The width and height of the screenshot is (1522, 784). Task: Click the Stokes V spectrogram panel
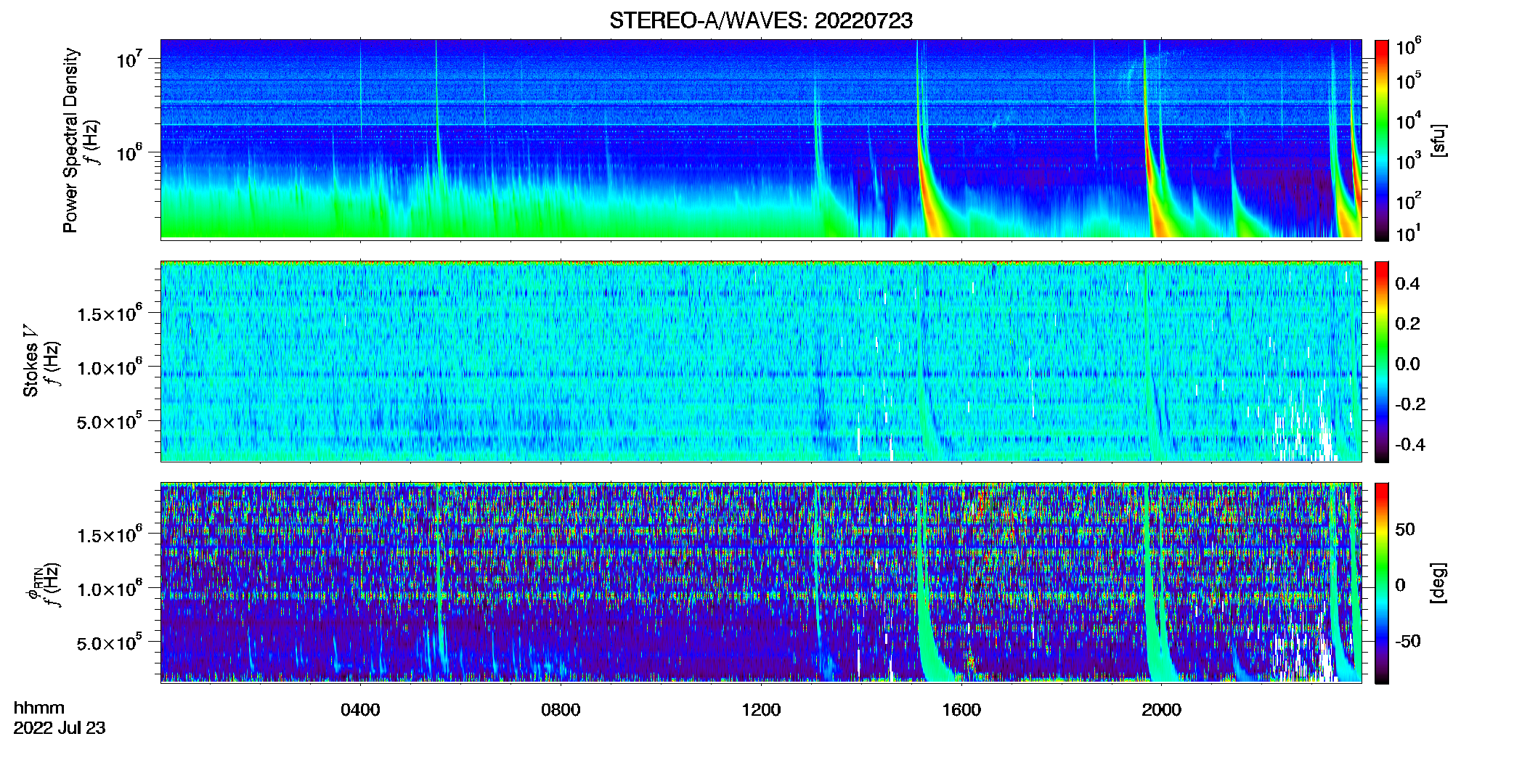[x=761, y=362]
